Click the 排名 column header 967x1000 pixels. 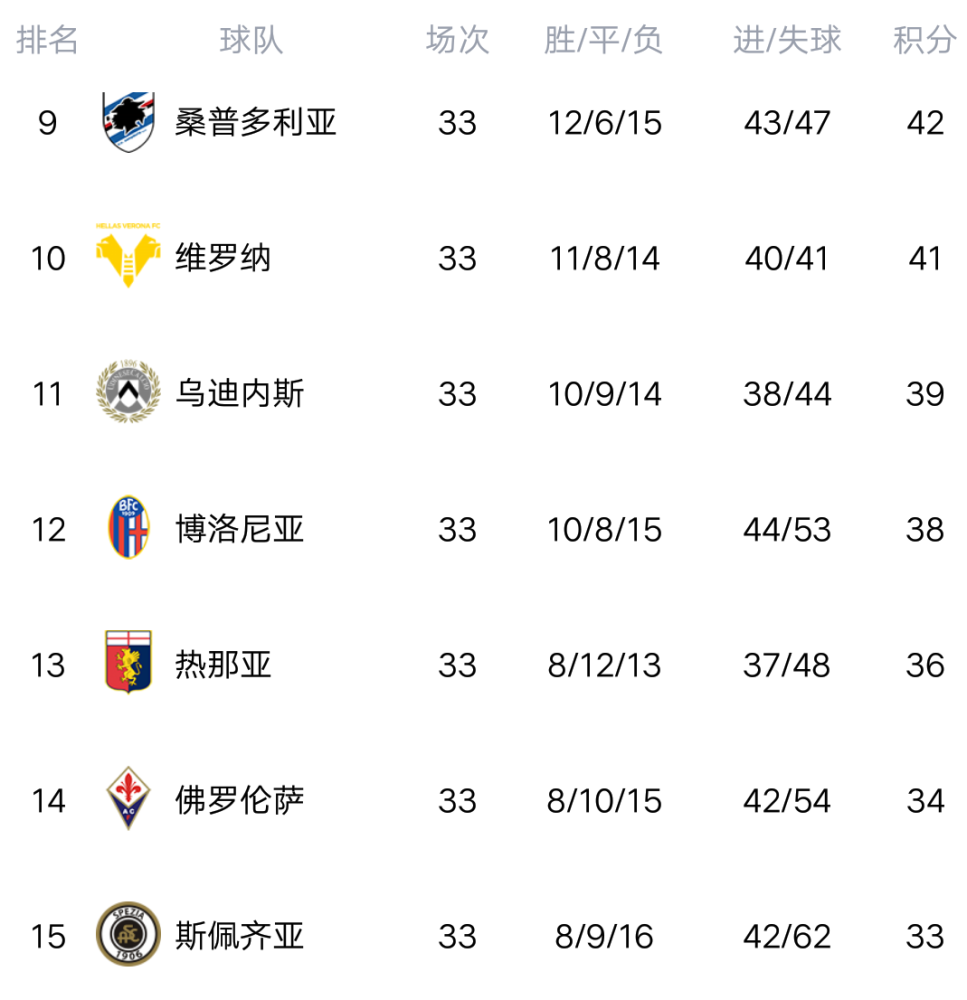[x=47, y=40]
